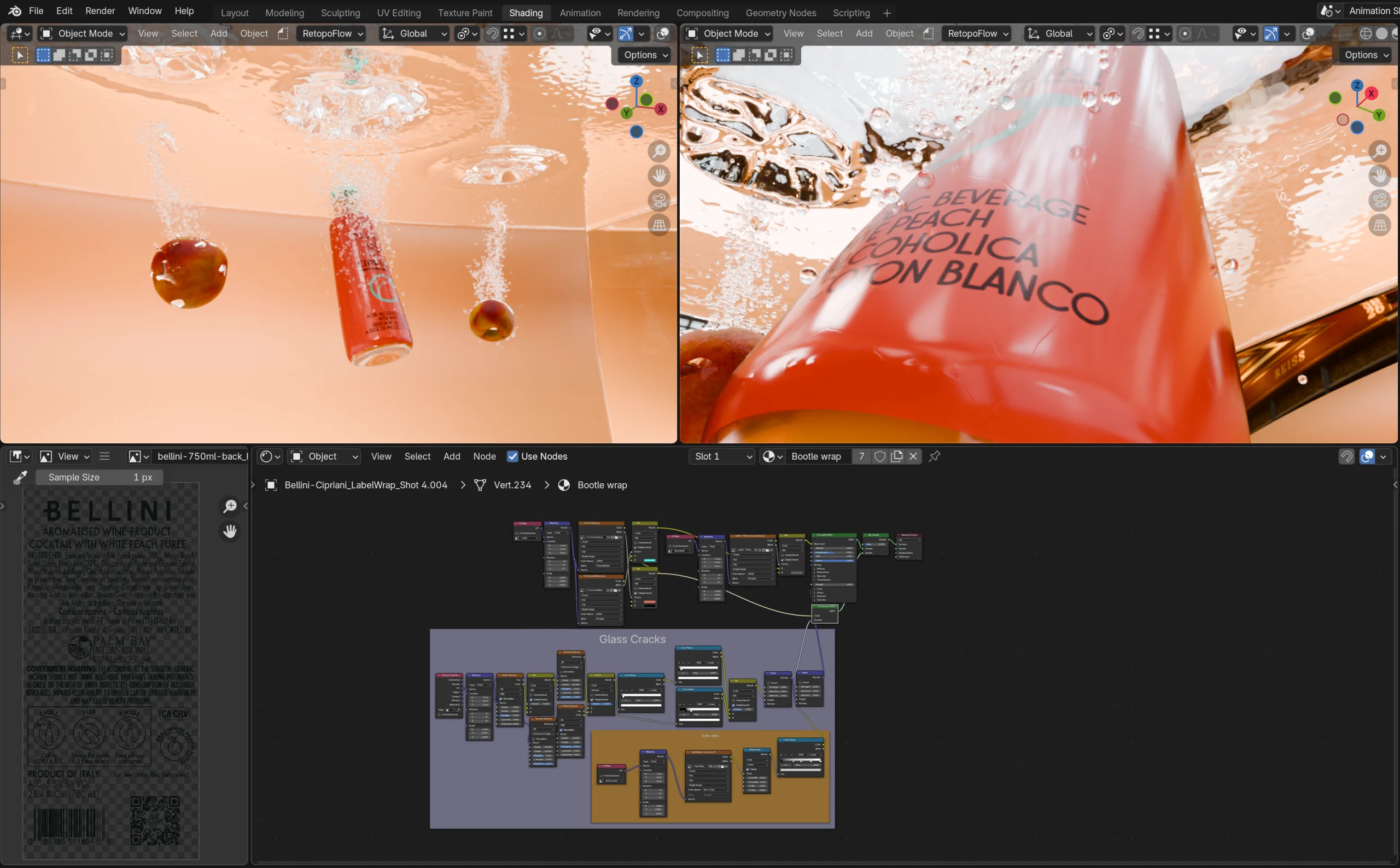Toggle snapping magnet in right viewport
The width and height of the screenshot is (1400, 868).
(1137, 33)
